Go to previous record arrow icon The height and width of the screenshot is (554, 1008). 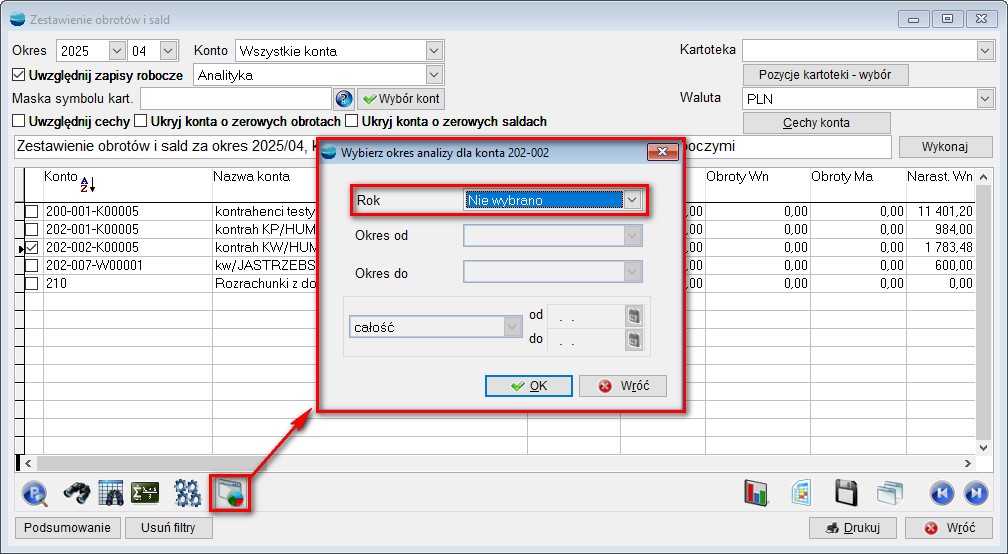pyautogui.click(x=941, y=493)
